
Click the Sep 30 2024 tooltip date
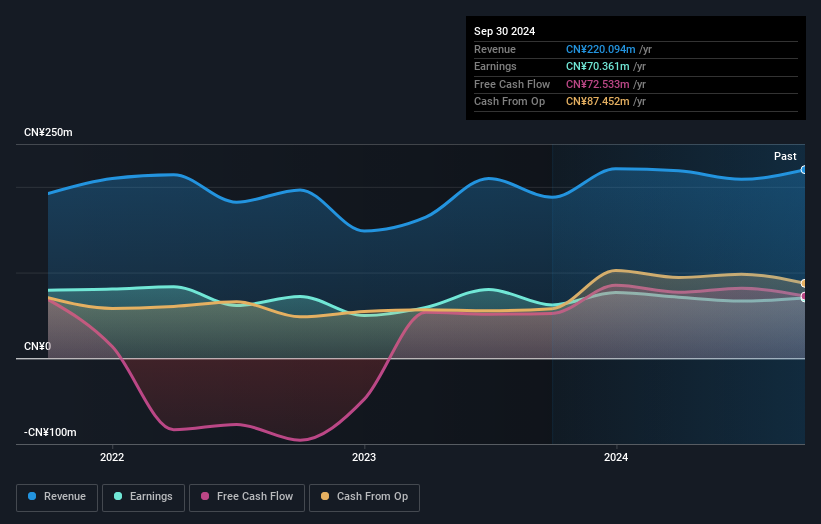(x=504, y=31)
